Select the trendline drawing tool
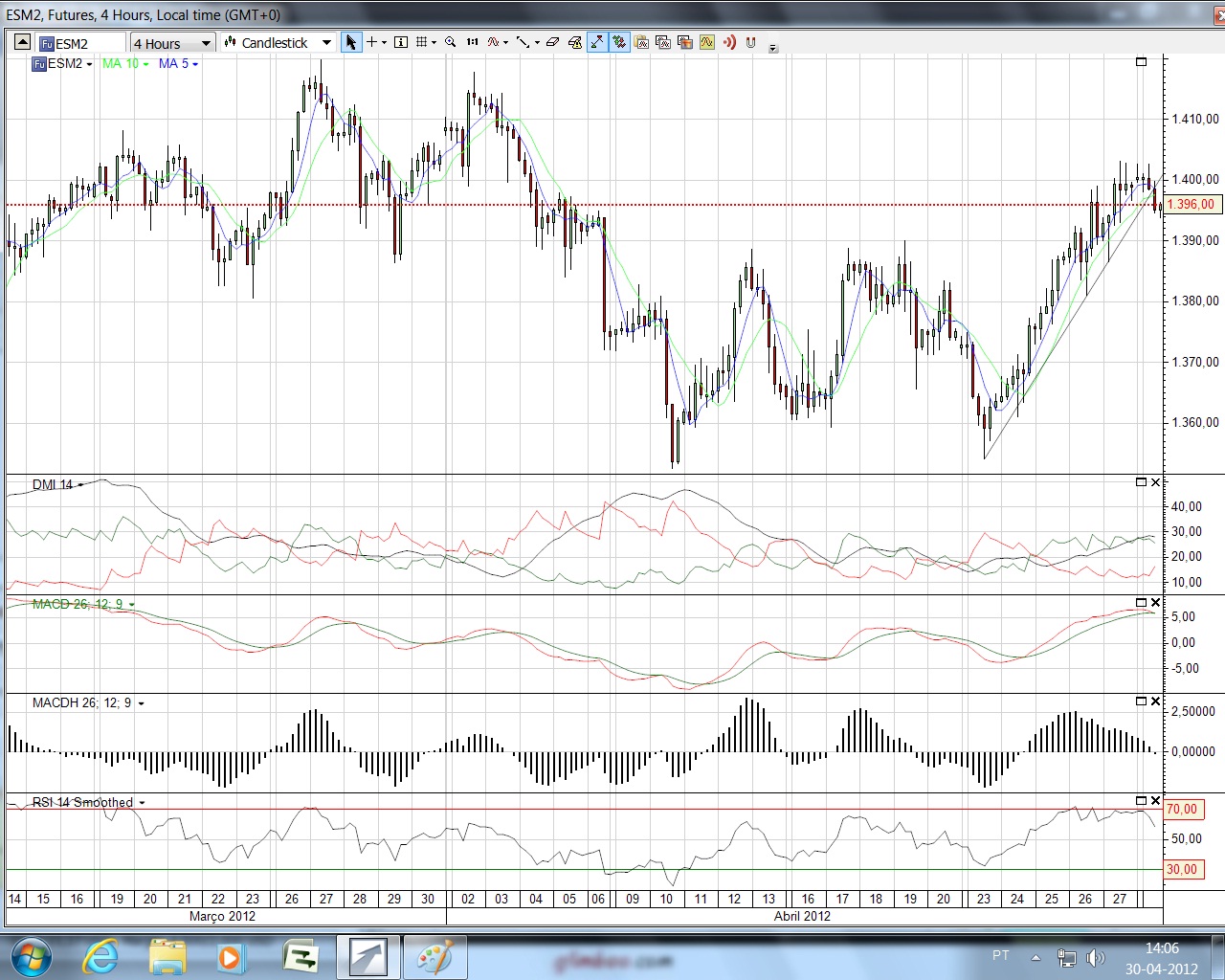This screenshot has height=980, width=1225. [523, 42]
